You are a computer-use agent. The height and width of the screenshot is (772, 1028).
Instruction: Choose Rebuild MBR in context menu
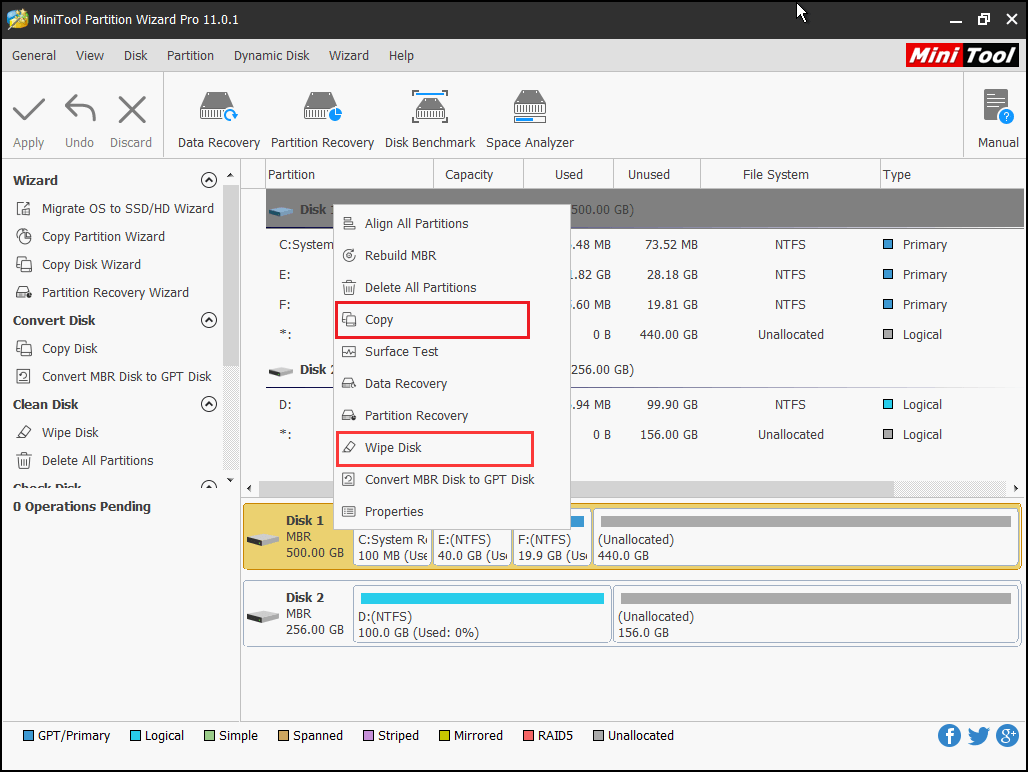click(452, 256)
